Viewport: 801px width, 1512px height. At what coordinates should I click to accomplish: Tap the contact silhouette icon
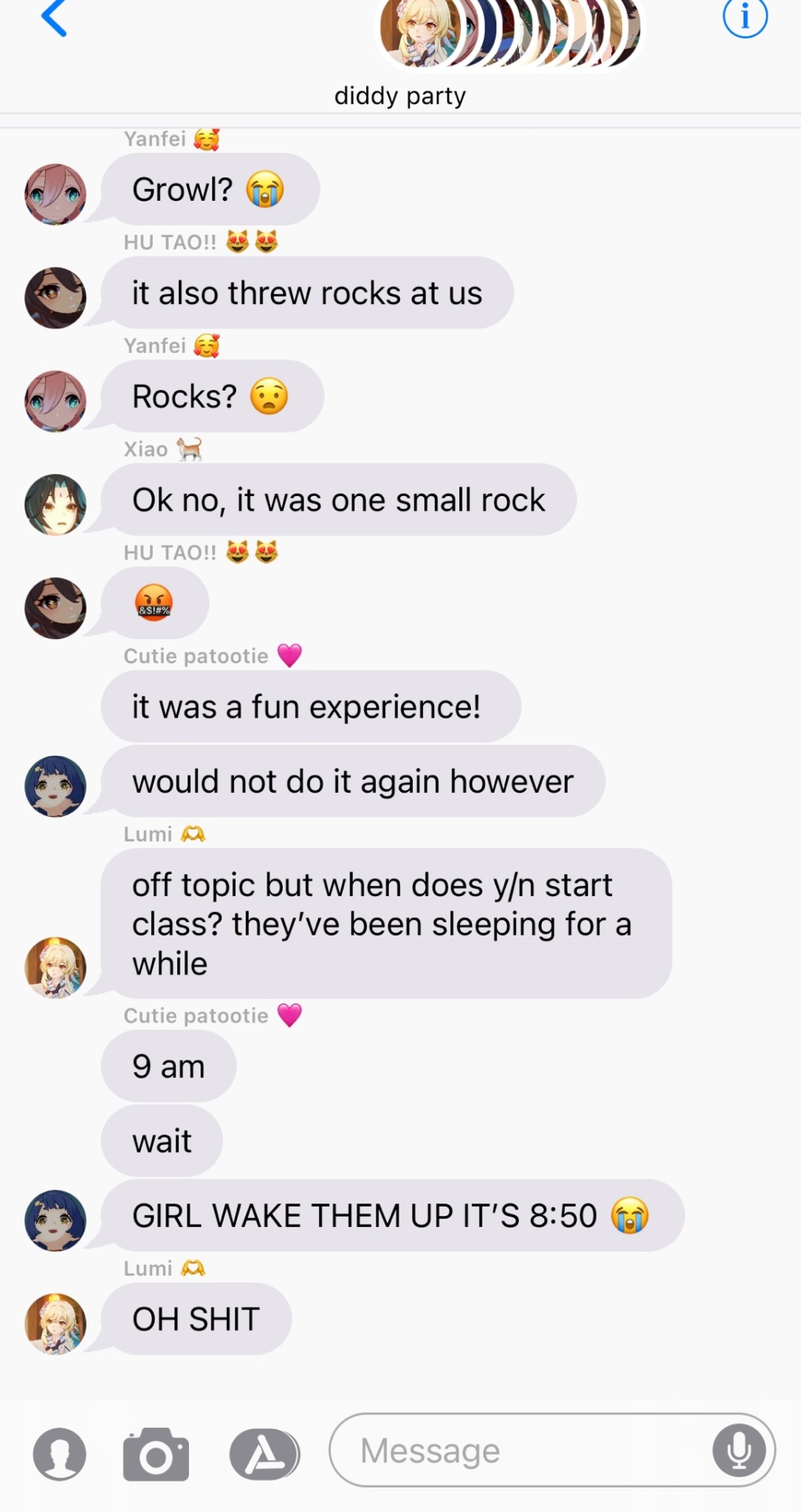click(x=60, y=1454)
